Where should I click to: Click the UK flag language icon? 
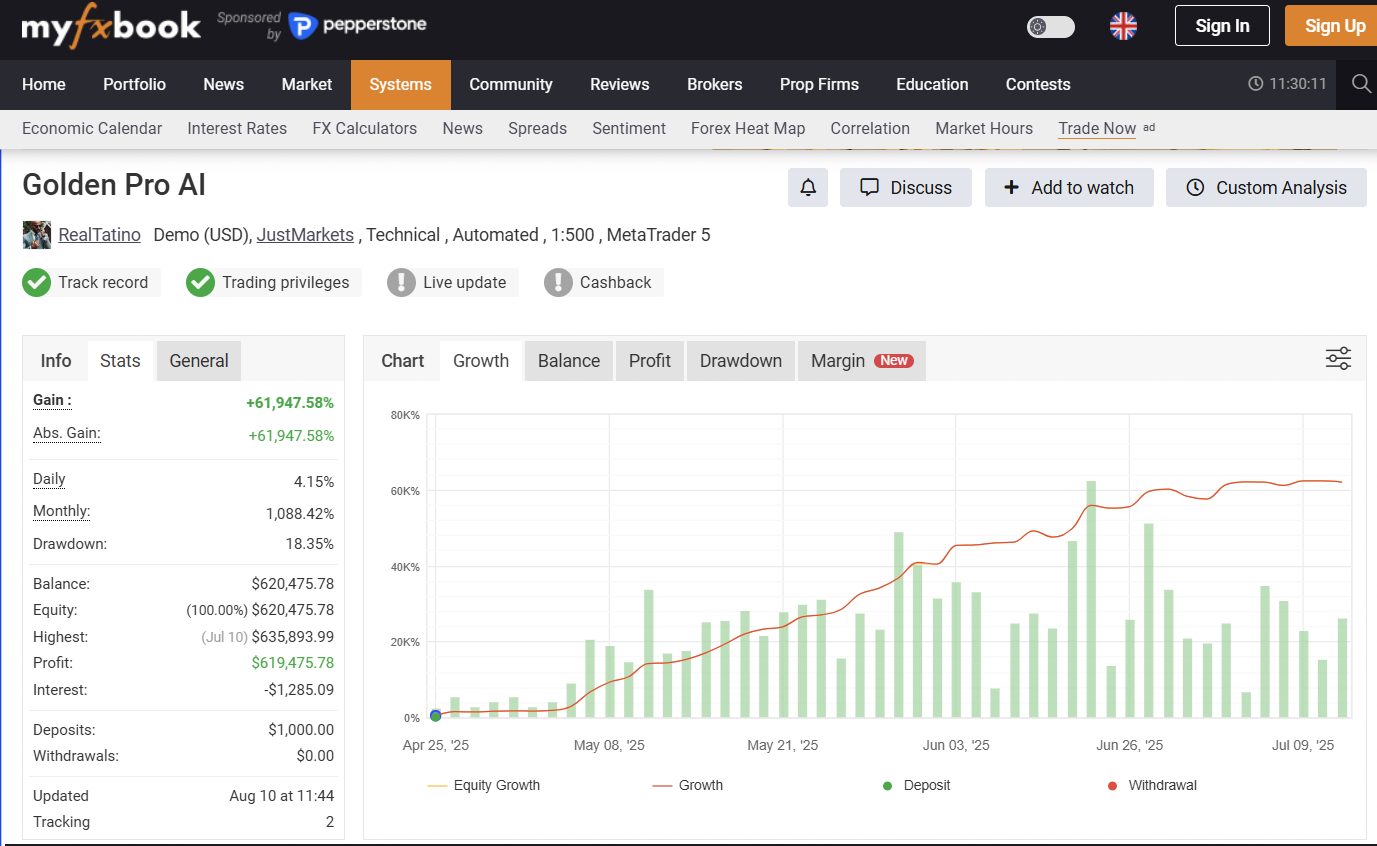point(1123,26)
